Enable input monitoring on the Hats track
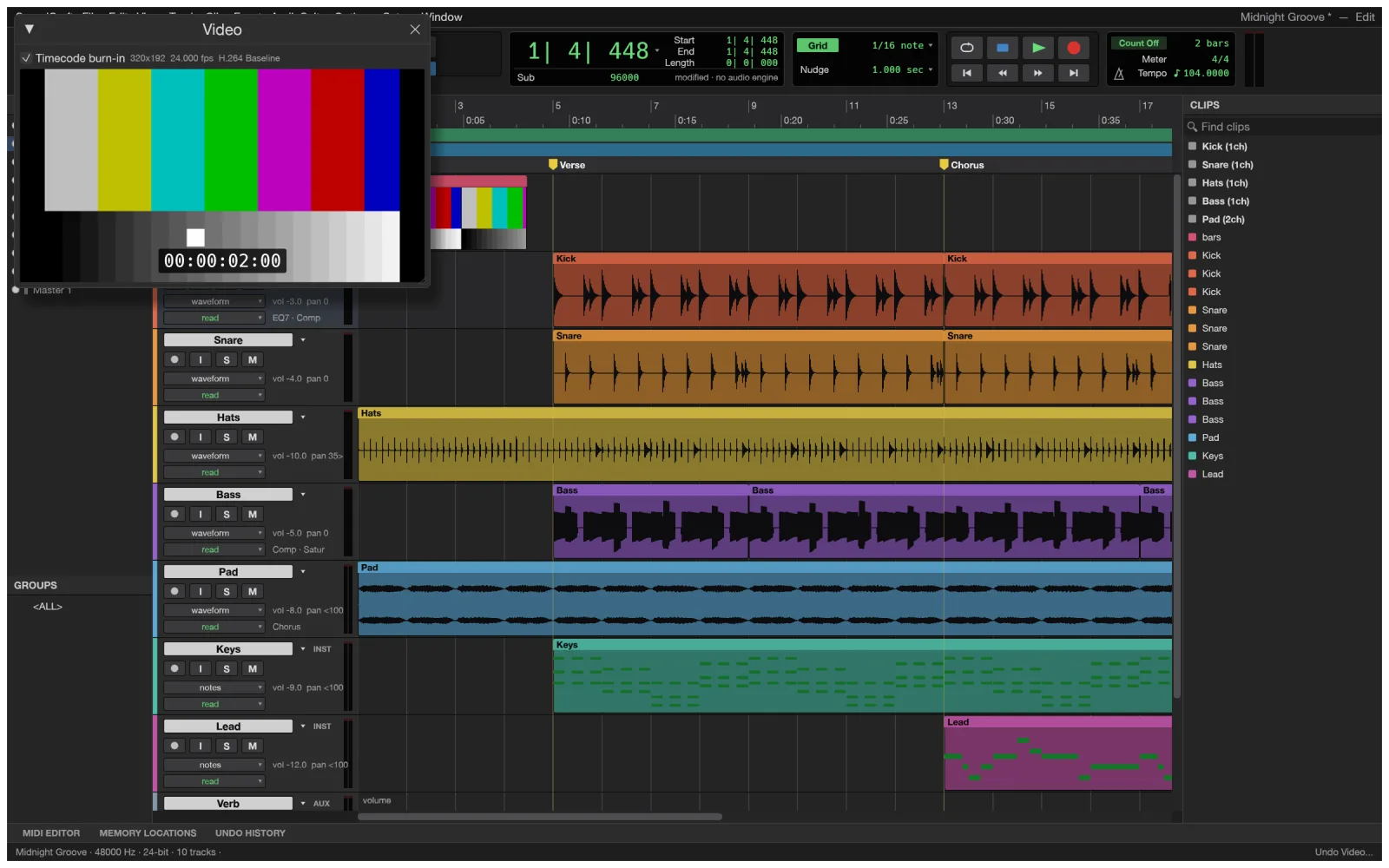This screenshot has width=1389, height=868. tap(201, 437)
